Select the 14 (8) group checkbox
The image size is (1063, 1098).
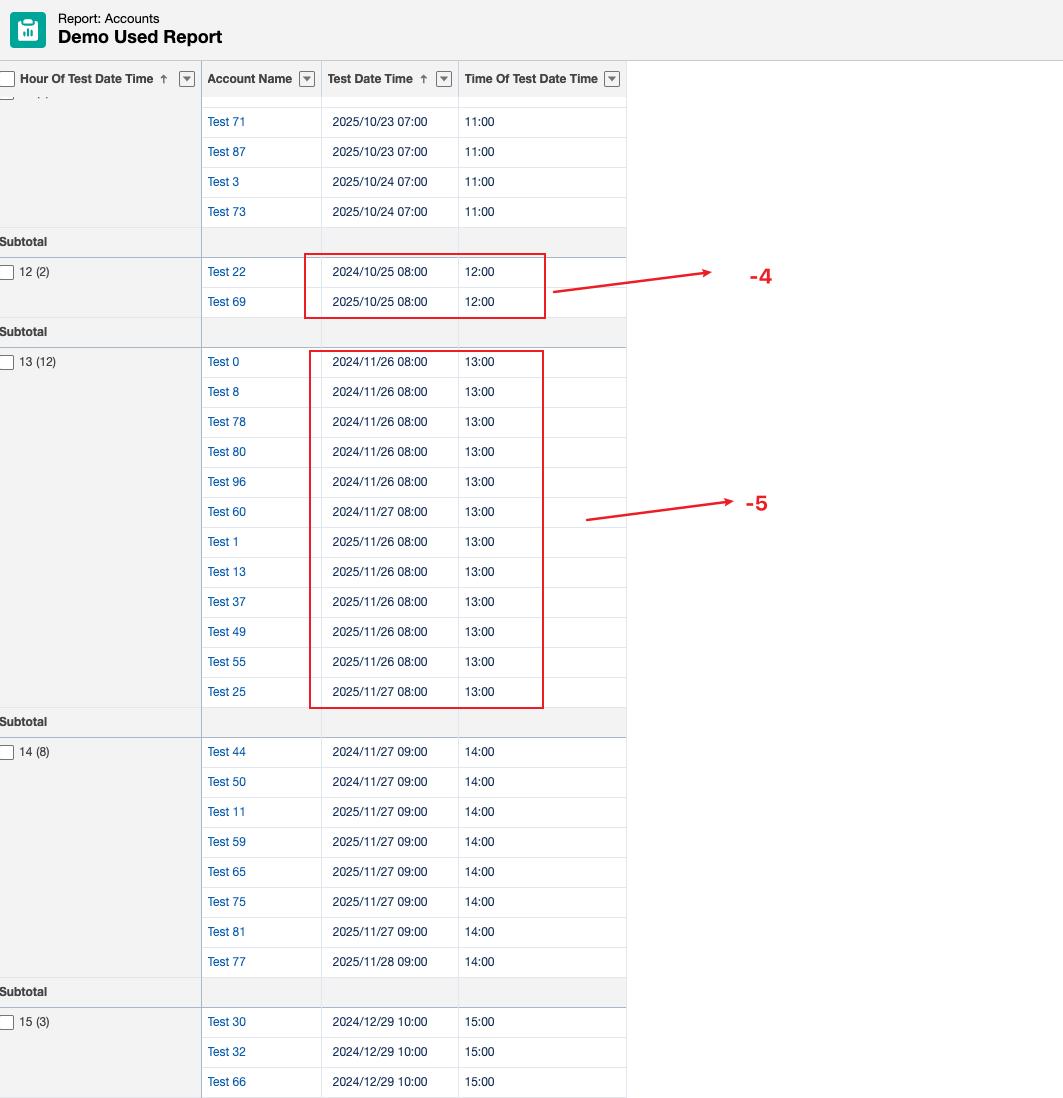(x=7, y=752)
